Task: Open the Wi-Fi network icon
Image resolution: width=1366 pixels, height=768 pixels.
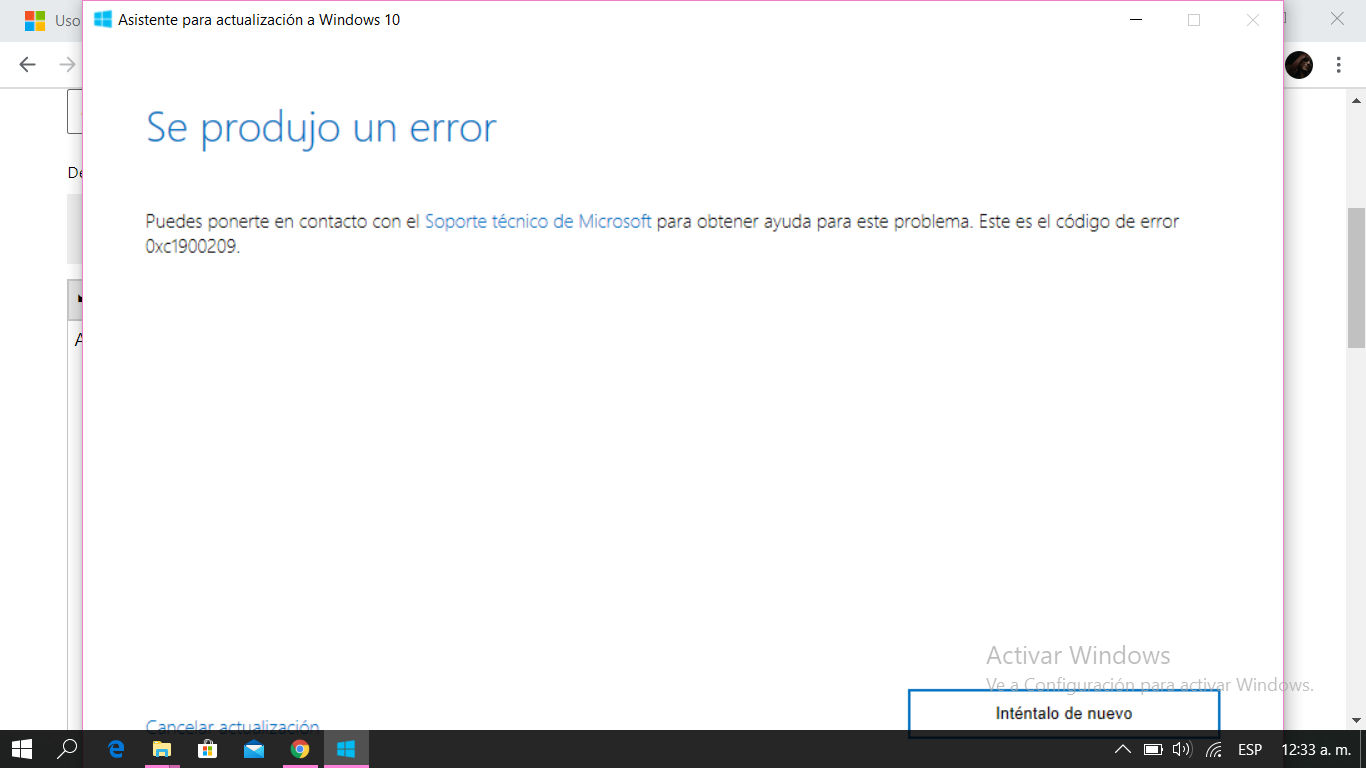Action: 1214,749
